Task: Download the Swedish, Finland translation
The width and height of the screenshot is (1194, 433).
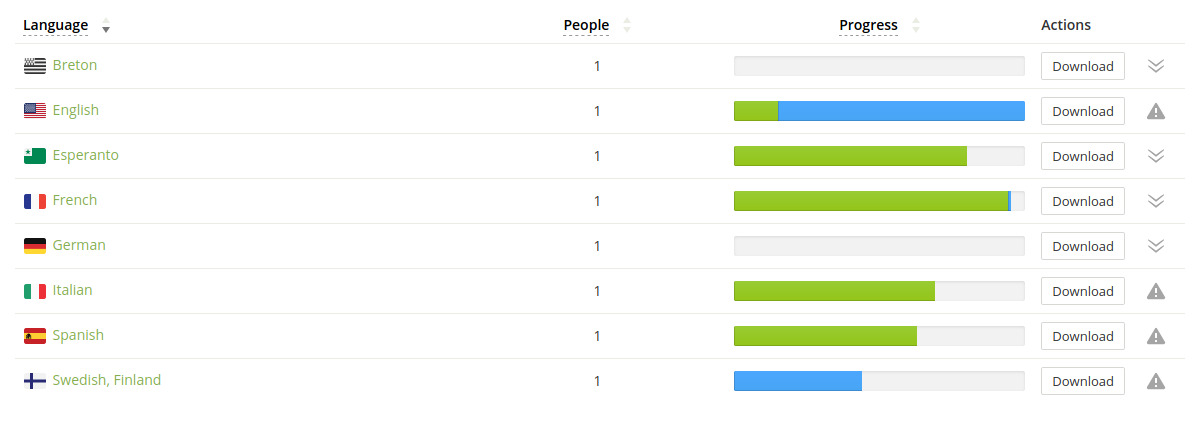Action: point(1083,380)
